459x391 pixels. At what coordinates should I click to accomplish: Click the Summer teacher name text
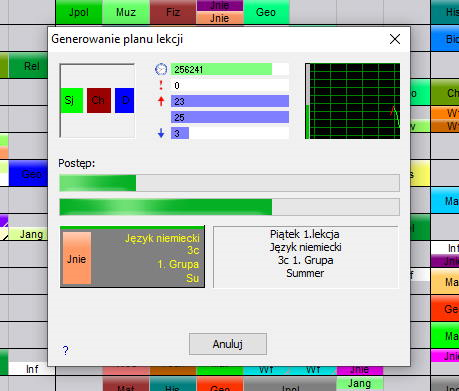point(305,273)
